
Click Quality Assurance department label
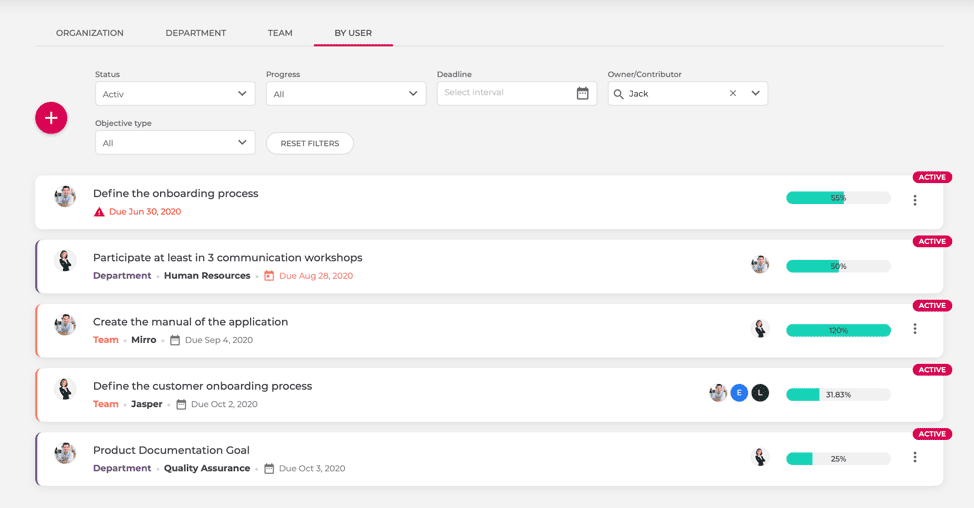click(207, 468)
